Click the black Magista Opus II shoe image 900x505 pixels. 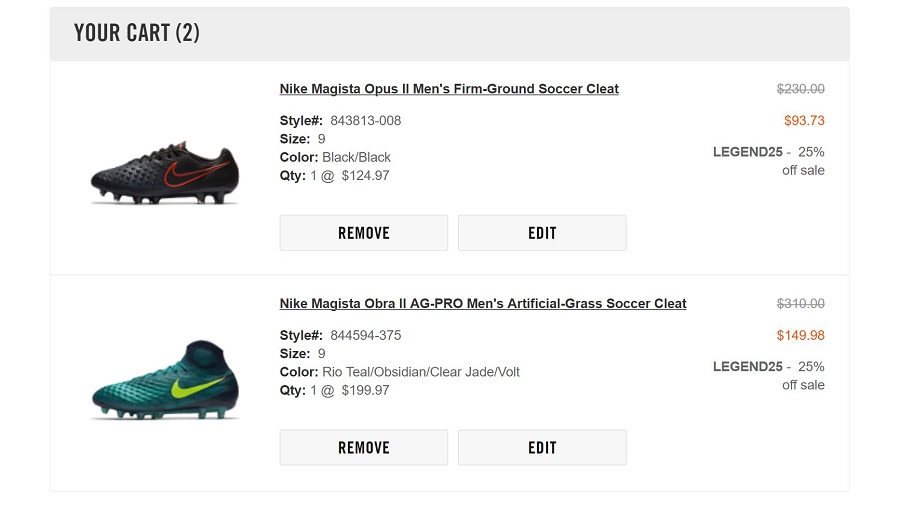[165, 174]
